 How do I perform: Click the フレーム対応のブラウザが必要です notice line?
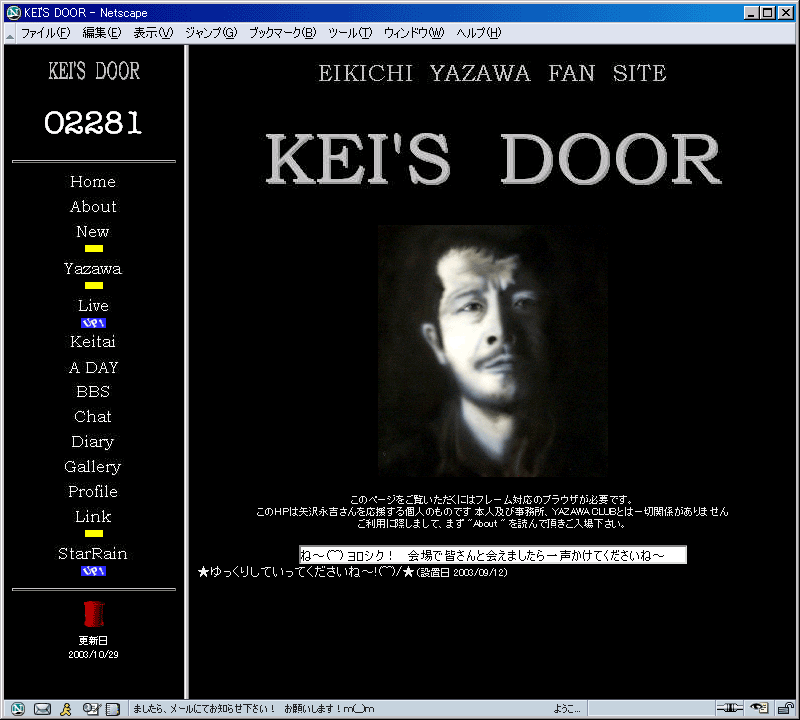point(493,500)
